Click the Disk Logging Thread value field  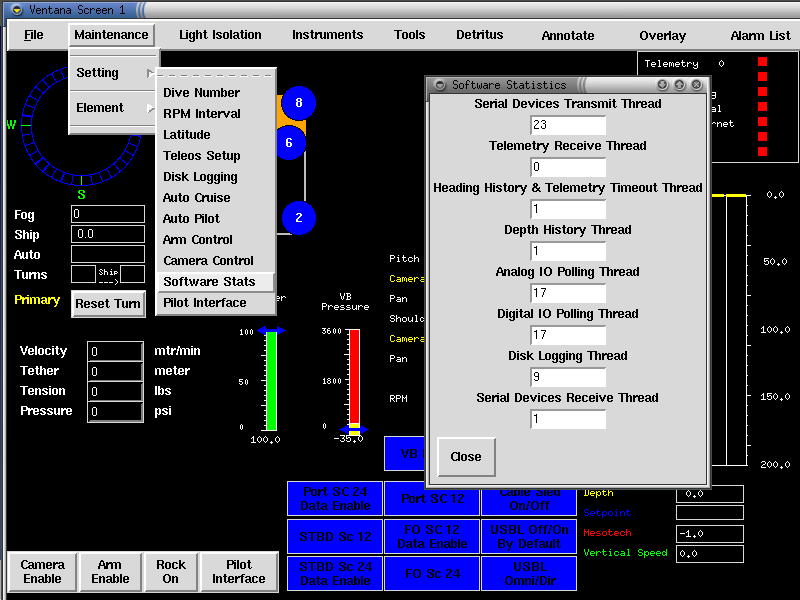coord(568,377)
